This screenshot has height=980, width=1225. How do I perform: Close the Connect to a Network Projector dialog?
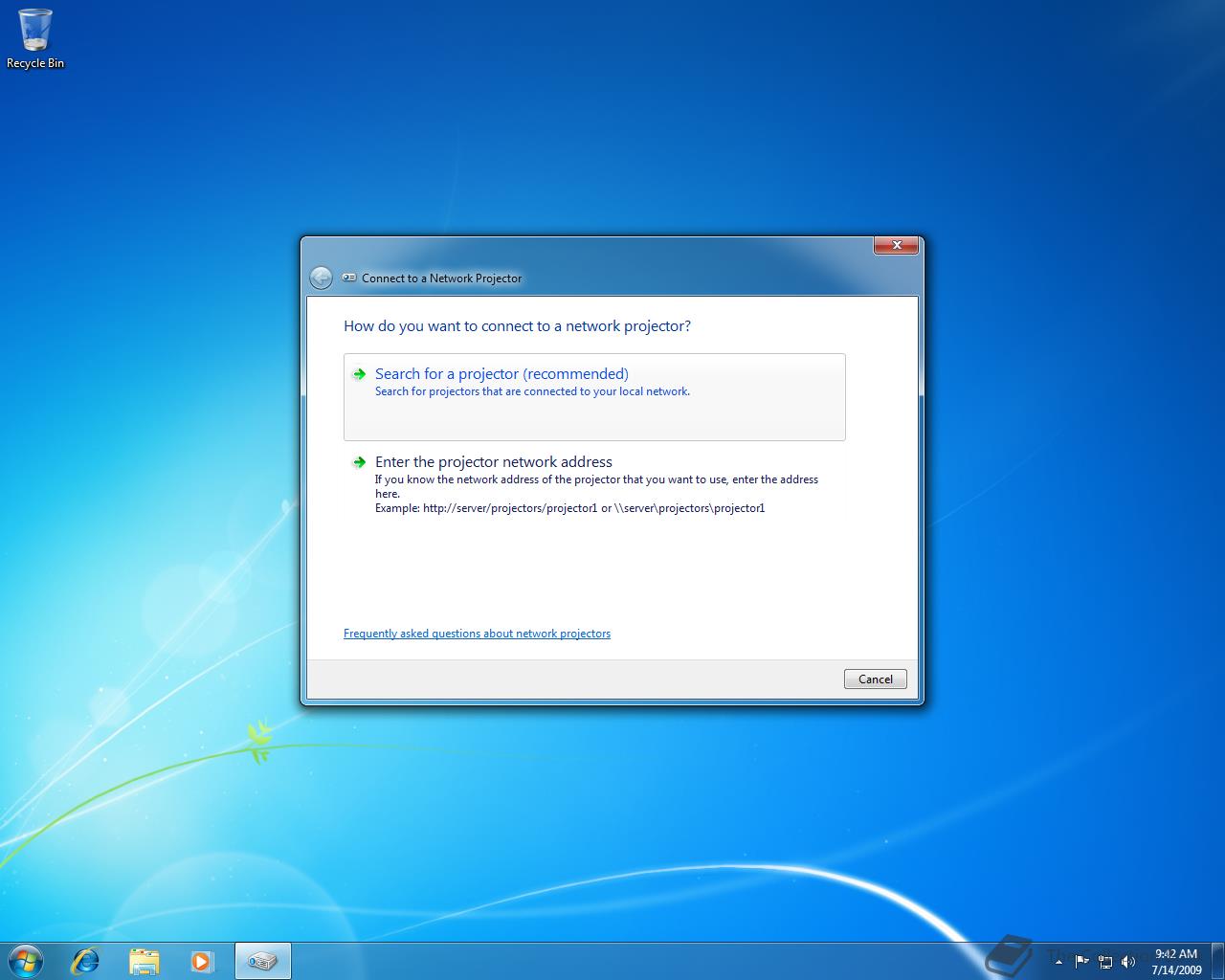click(897, 246)
